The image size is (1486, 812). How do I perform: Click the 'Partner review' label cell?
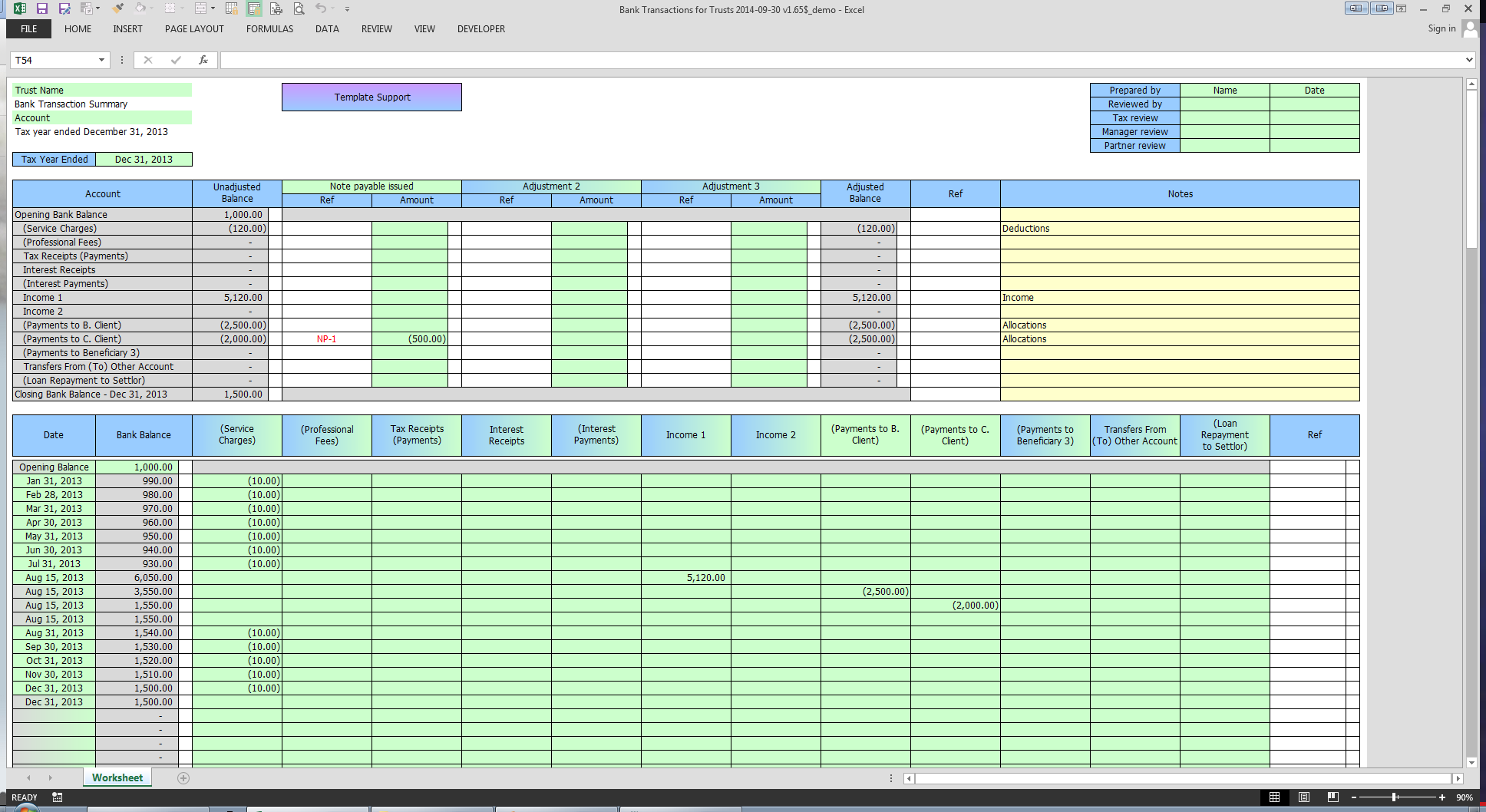1134,146
